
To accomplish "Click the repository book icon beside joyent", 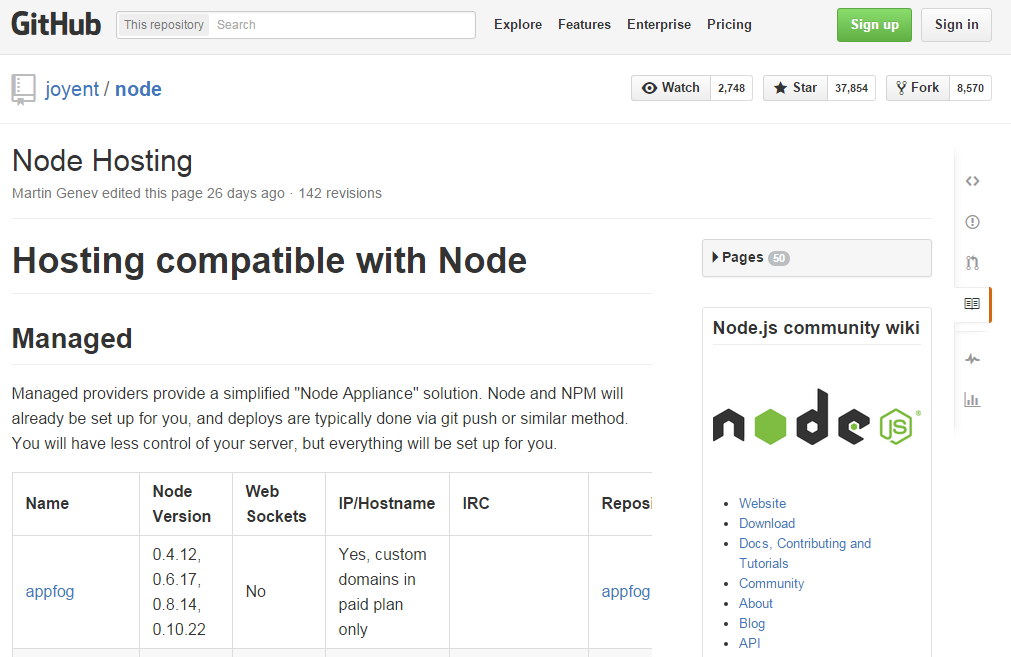I will pos(23,90).
